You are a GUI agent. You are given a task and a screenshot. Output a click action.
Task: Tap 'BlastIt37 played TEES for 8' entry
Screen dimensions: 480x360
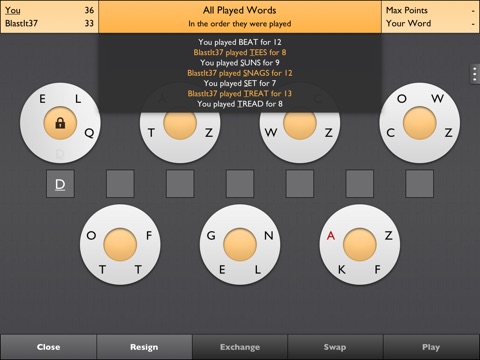pos(240,52)
